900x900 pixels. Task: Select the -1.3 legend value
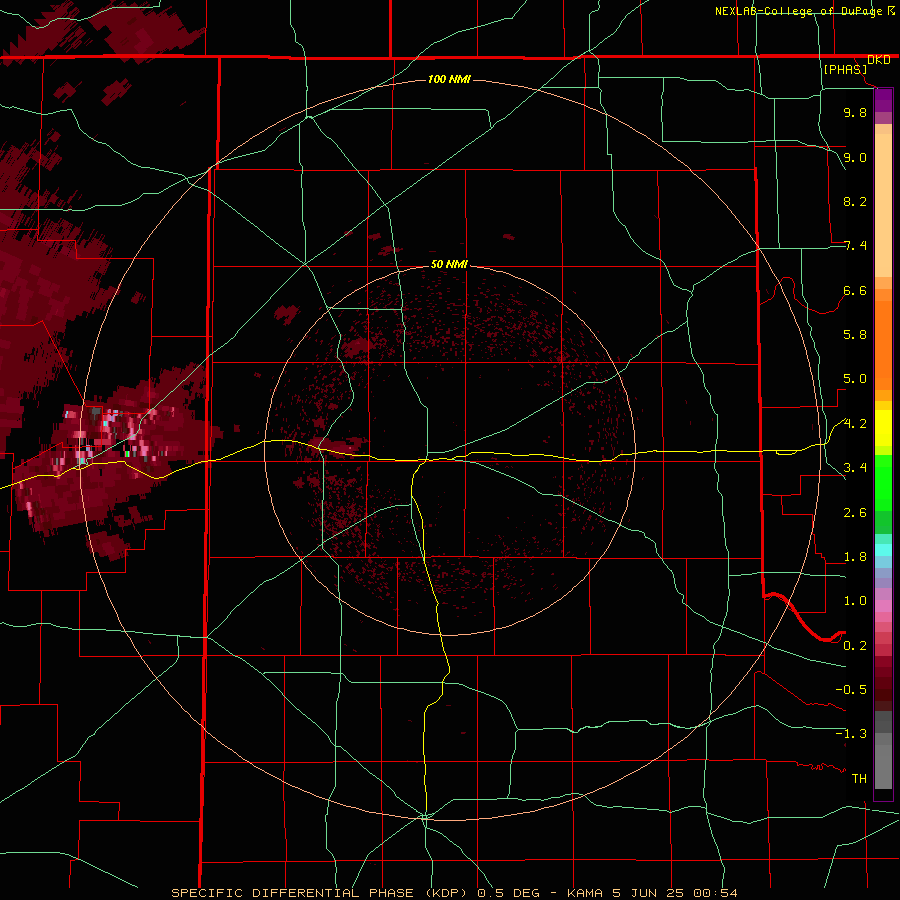[x=851, y=734]
